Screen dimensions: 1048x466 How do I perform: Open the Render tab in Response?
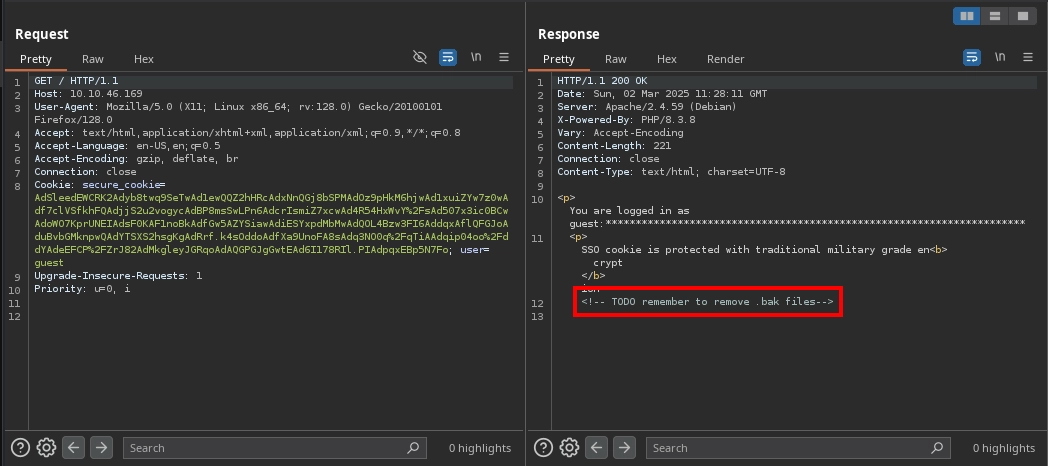tap(725, 59)
